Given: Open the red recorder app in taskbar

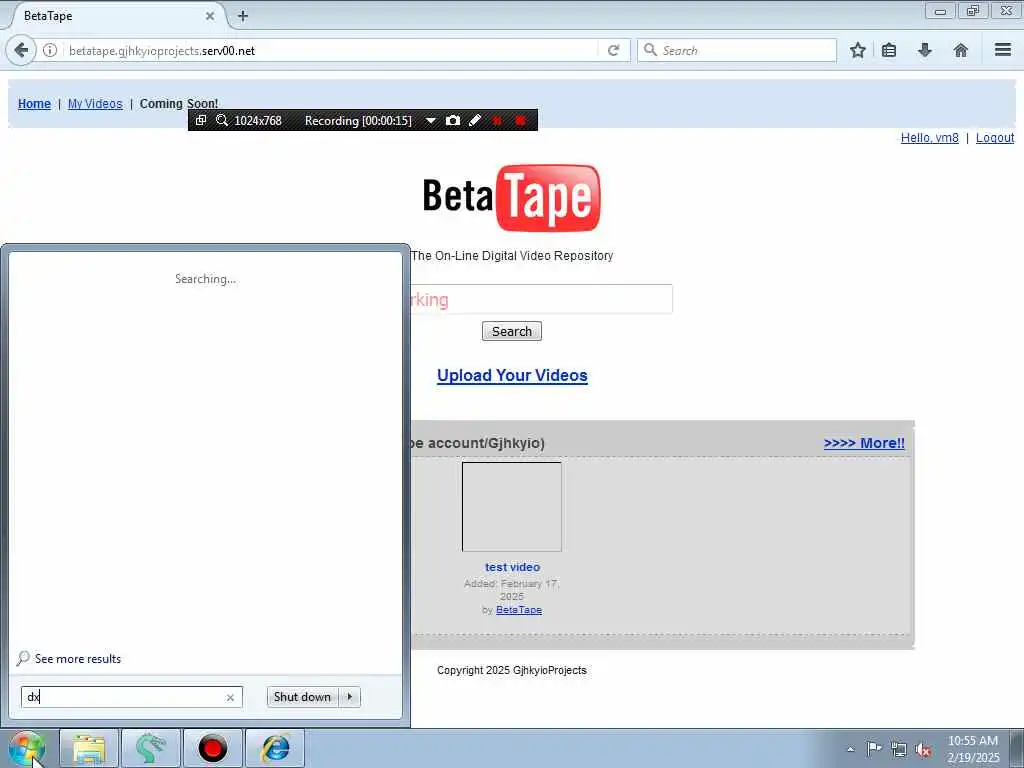Looking at the screenshot, I should (x=212, y=748).
